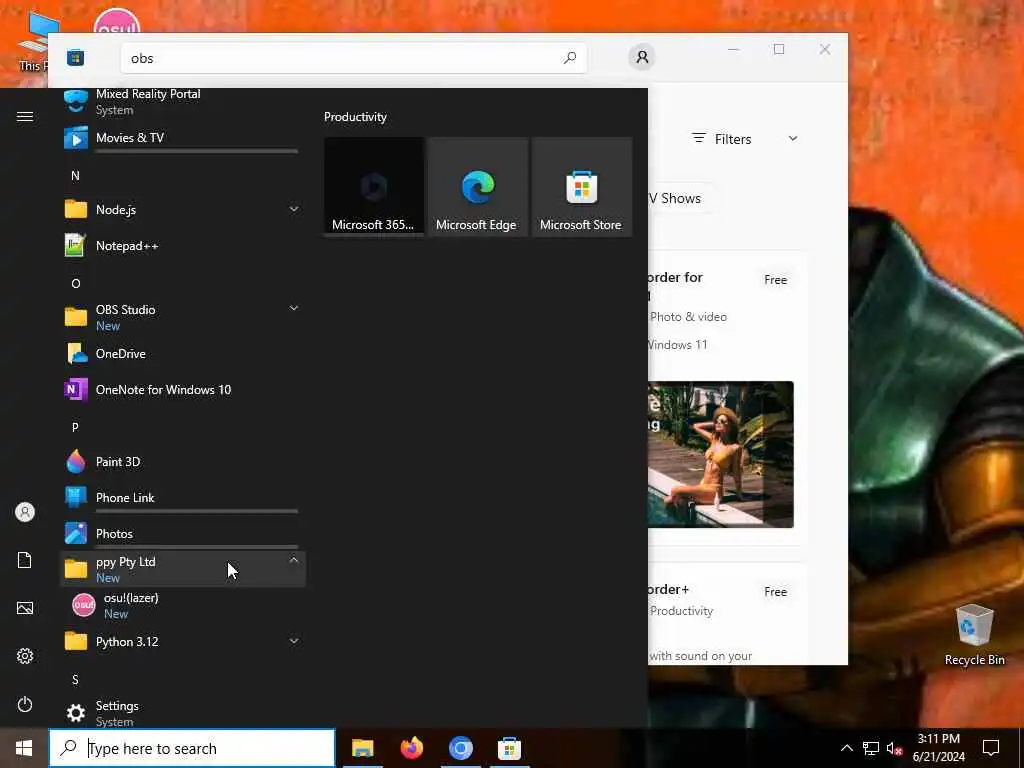Open Mixed Reality Portal app
Viewport: 1024px width, 768px height.
pos(182,102)
